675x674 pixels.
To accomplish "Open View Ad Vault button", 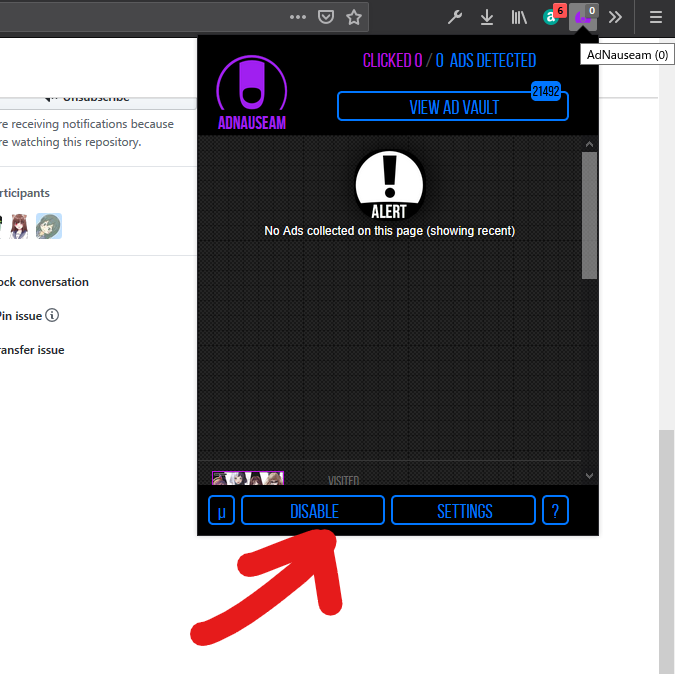I will [453, 106].
